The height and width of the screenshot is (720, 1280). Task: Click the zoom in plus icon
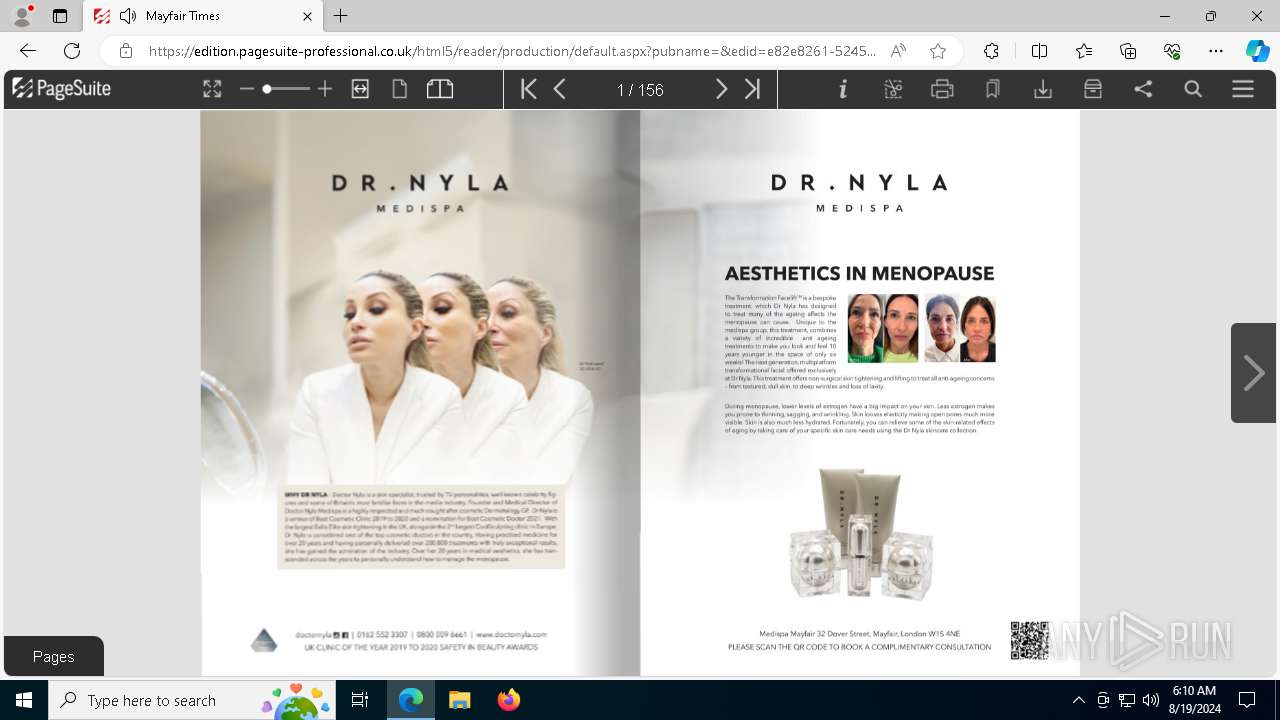pyautogui.click(x=324, y=89)
